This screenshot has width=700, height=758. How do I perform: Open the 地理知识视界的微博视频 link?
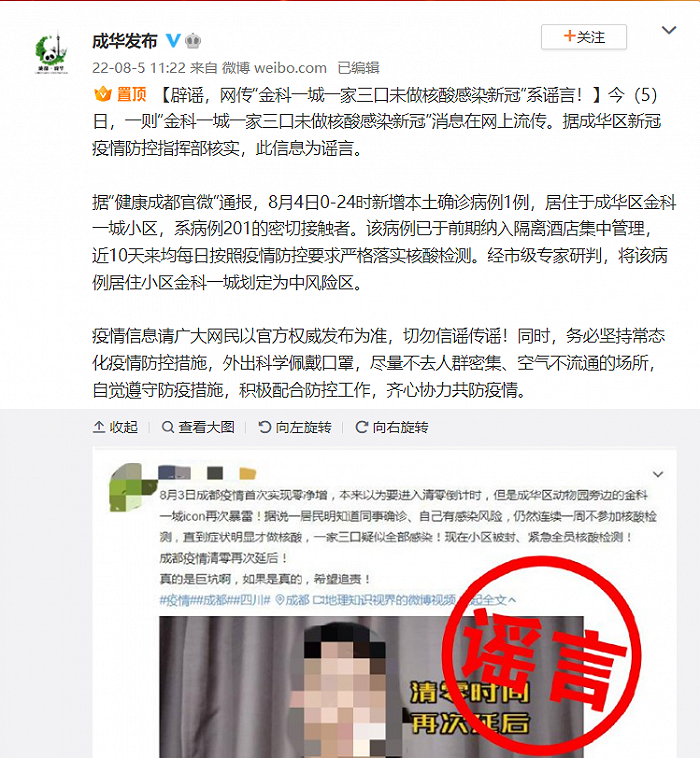(384, 600)
